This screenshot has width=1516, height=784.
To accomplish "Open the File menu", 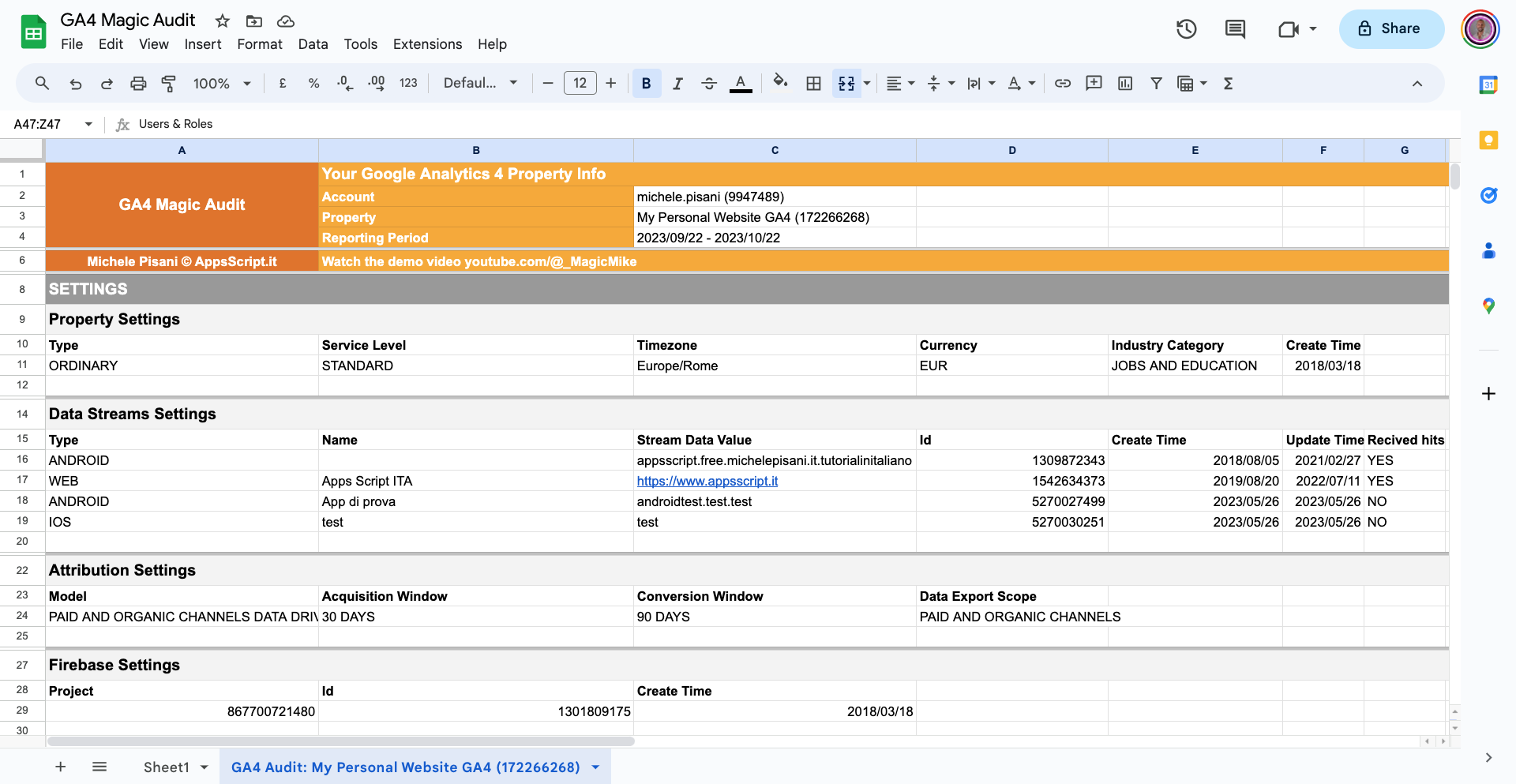I will point(72,44).
